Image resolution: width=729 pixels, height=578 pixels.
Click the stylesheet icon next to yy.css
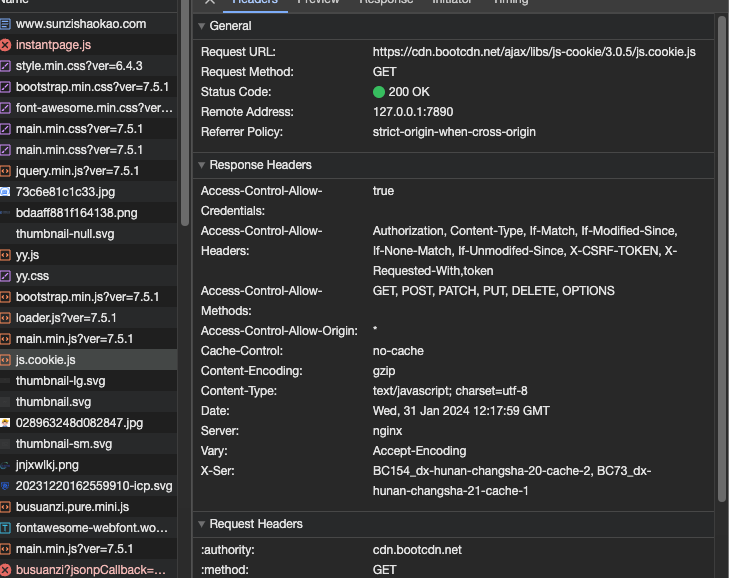click(x=5, y=276)
